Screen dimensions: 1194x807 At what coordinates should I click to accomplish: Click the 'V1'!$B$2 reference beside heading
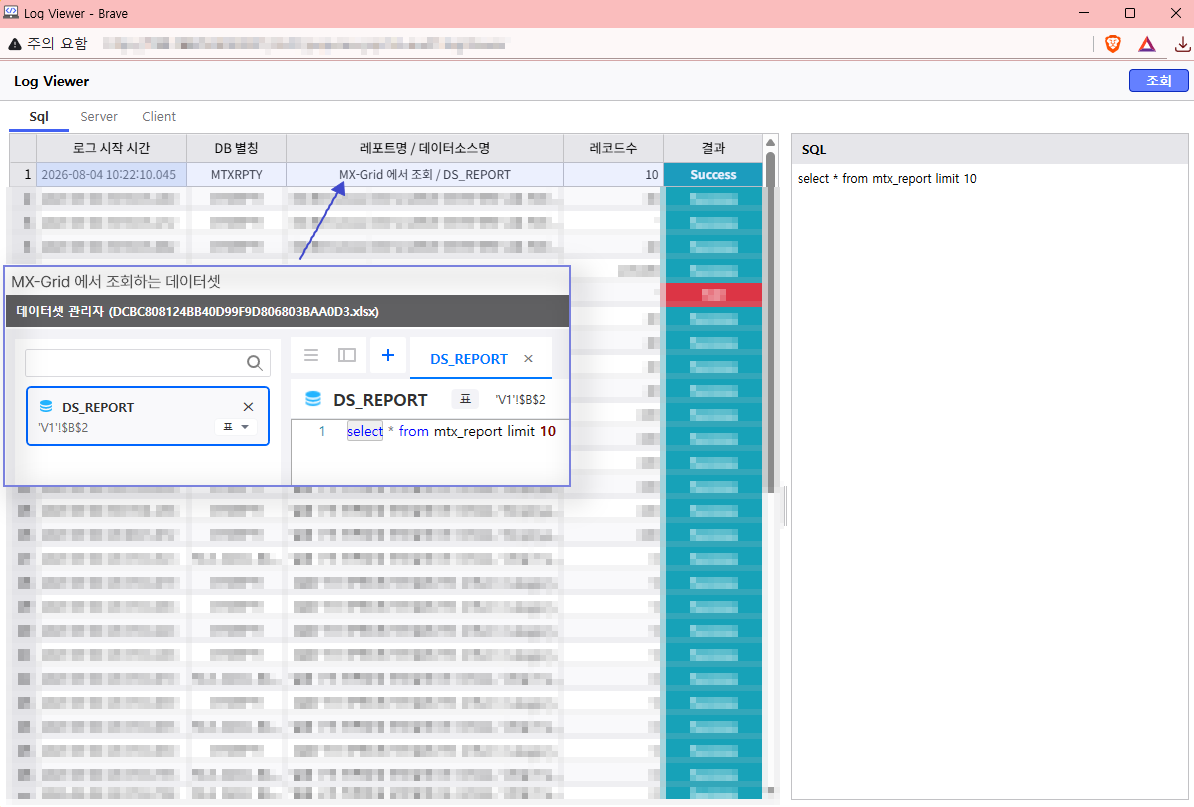(x=520, y=399)
